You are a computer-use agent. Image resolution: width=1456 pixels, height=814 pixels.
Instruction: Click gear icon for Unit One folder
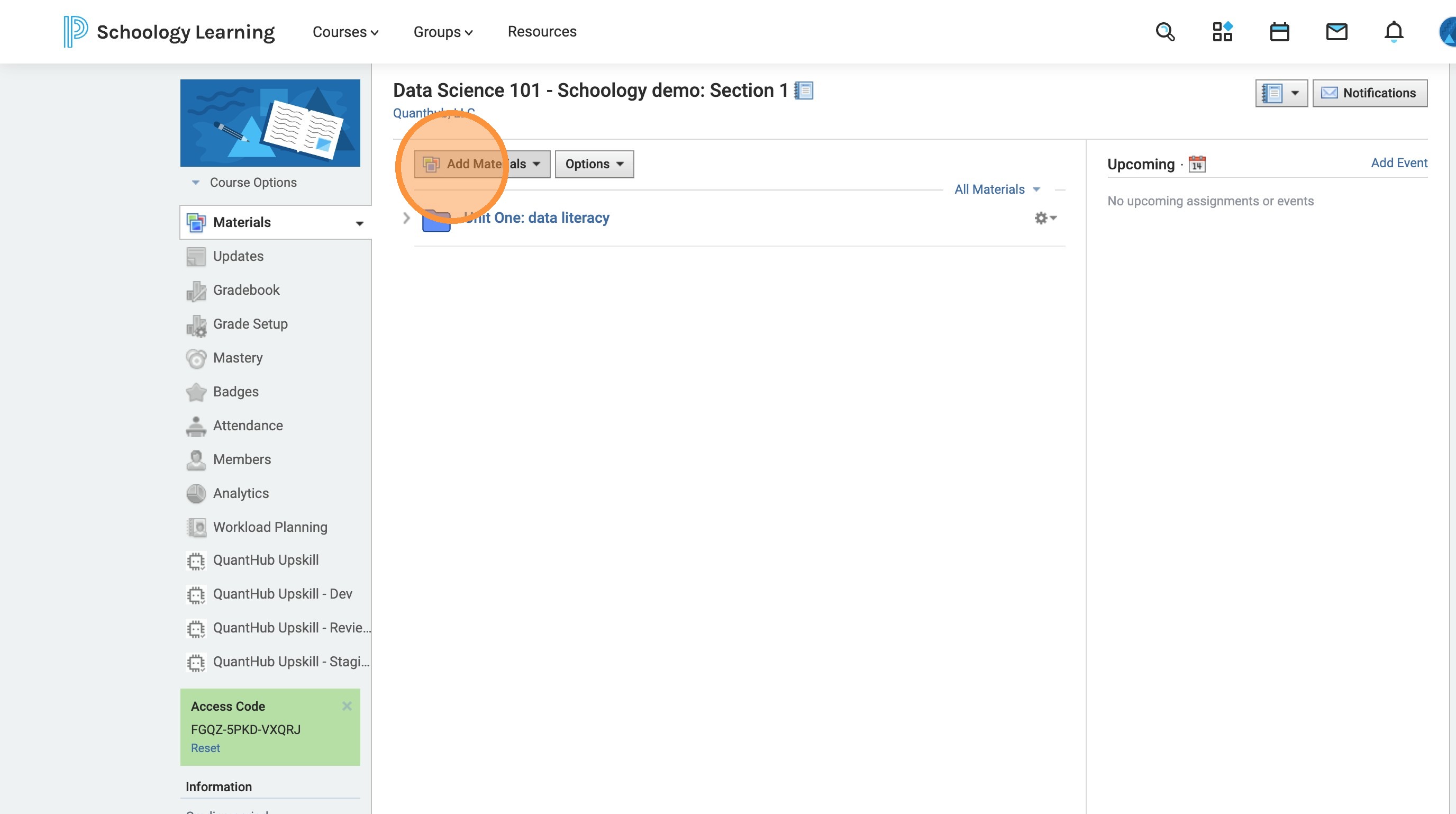(1044, 218)
